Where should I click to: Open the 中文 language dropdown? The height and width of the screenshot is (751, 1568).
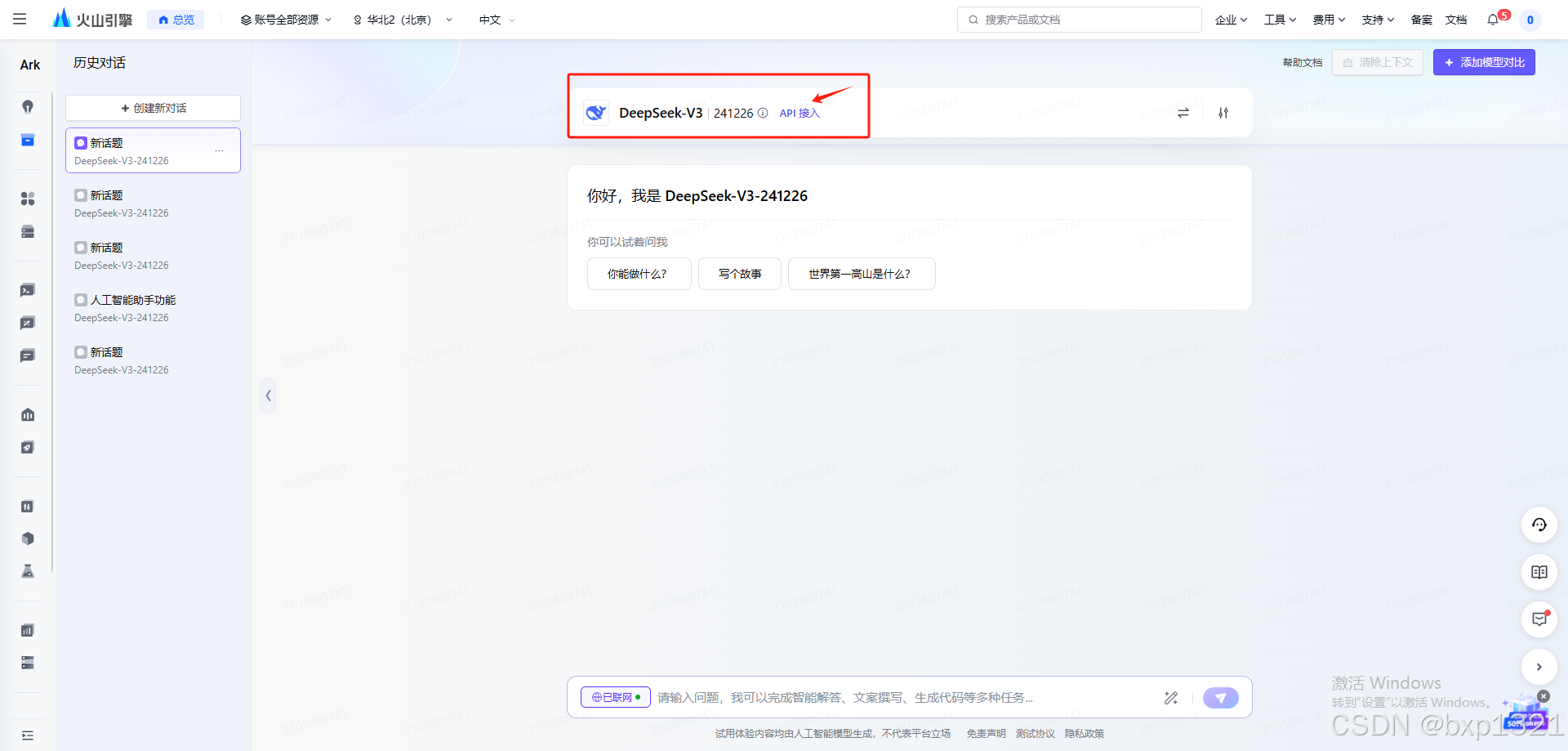tap(497, 20)
